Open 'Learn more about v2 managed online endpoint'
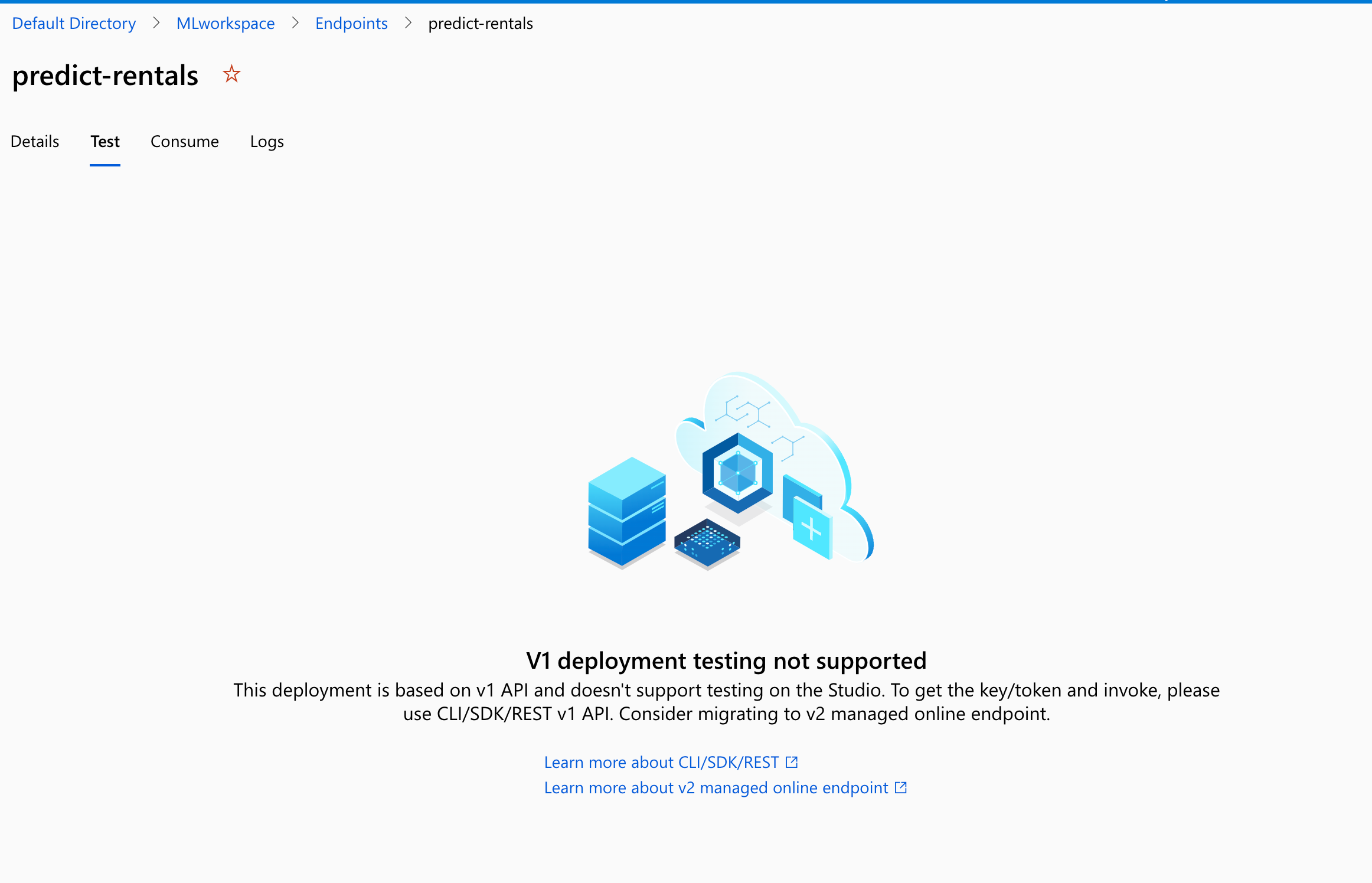Viewport: 1372px width, 883px height. point(715,787)
